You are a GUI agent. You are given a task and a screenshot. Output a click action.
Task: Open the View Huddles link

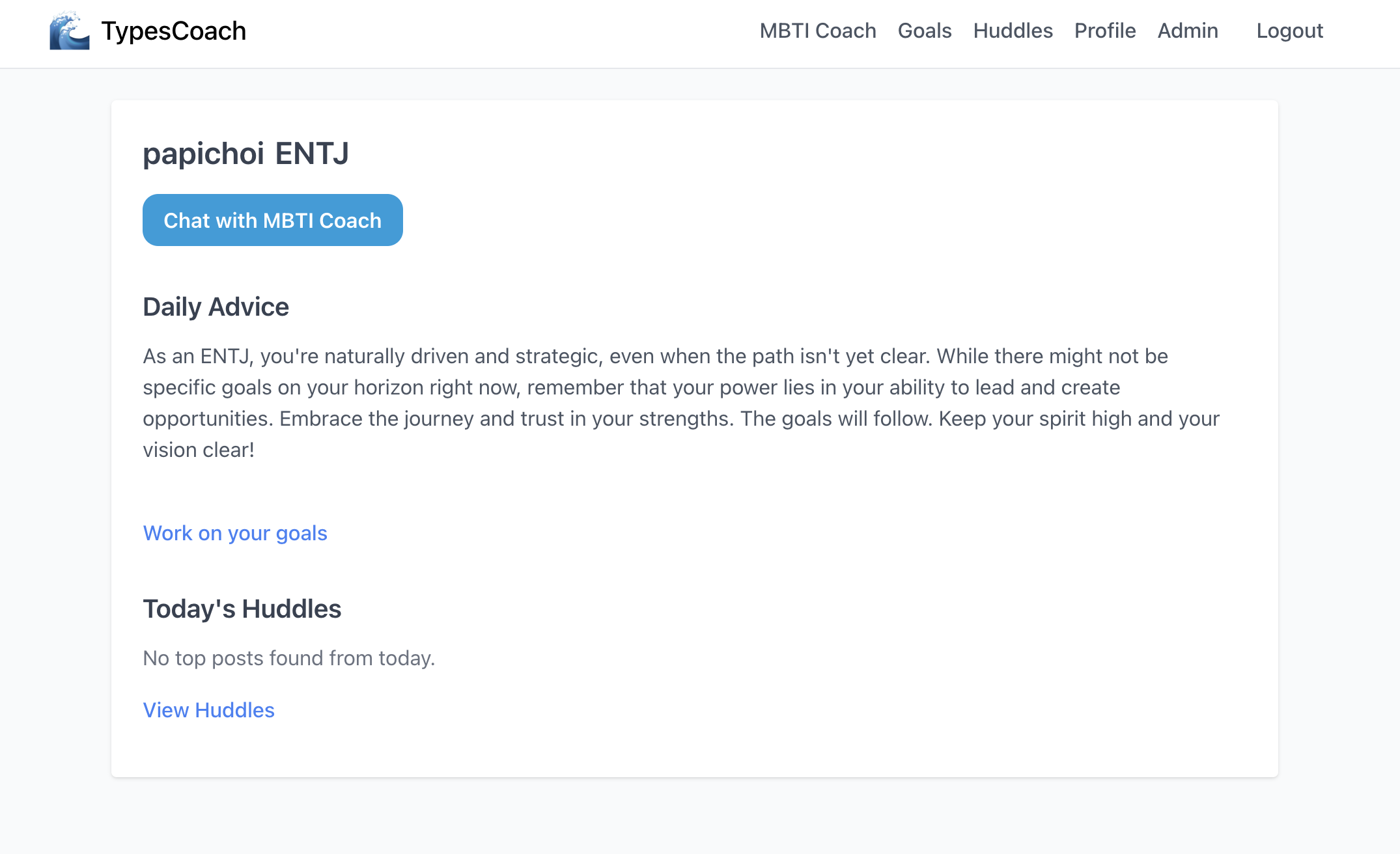pos(208,710)
